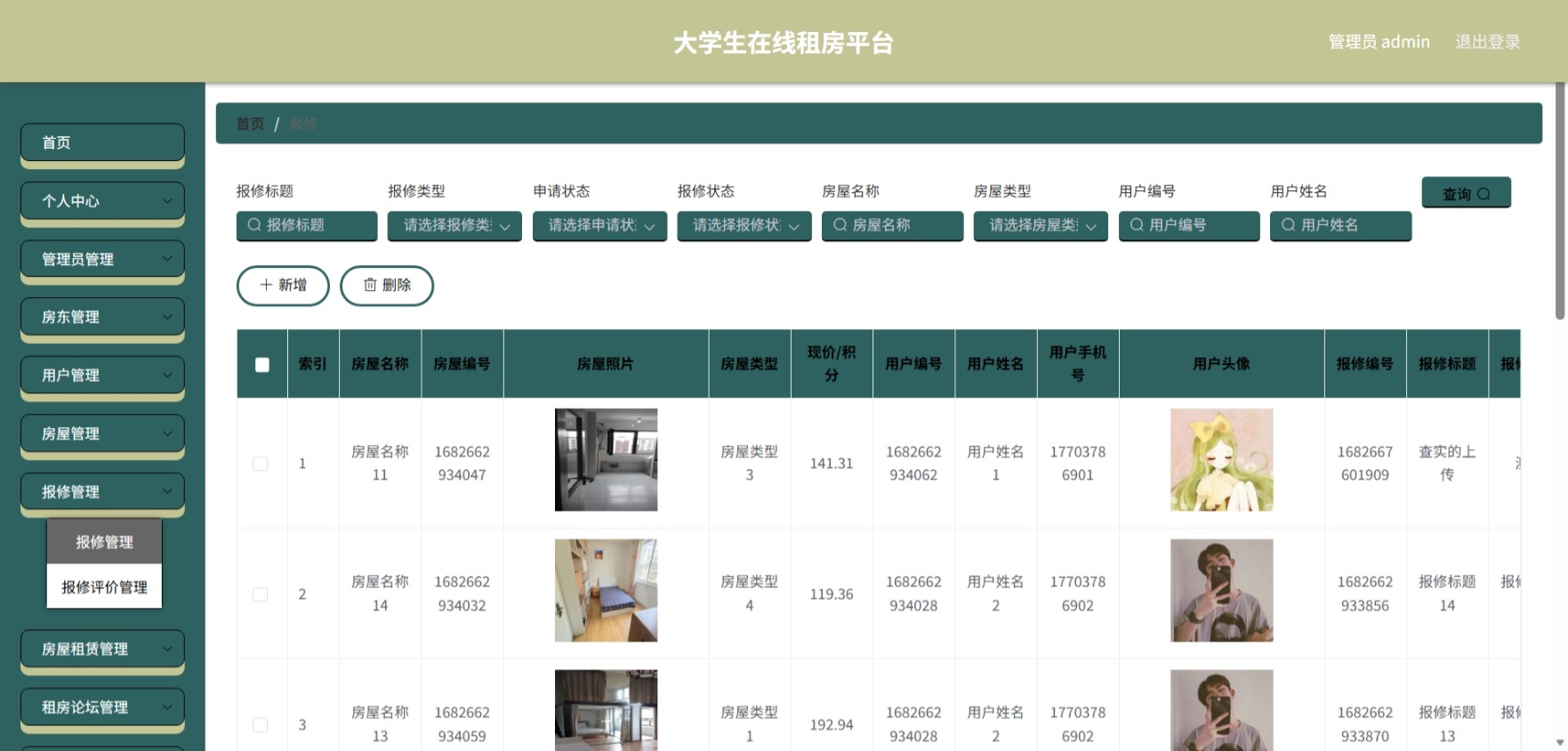Expand the 个人中心 sidebar menu

pyautogui.click(x=102, y=201)
